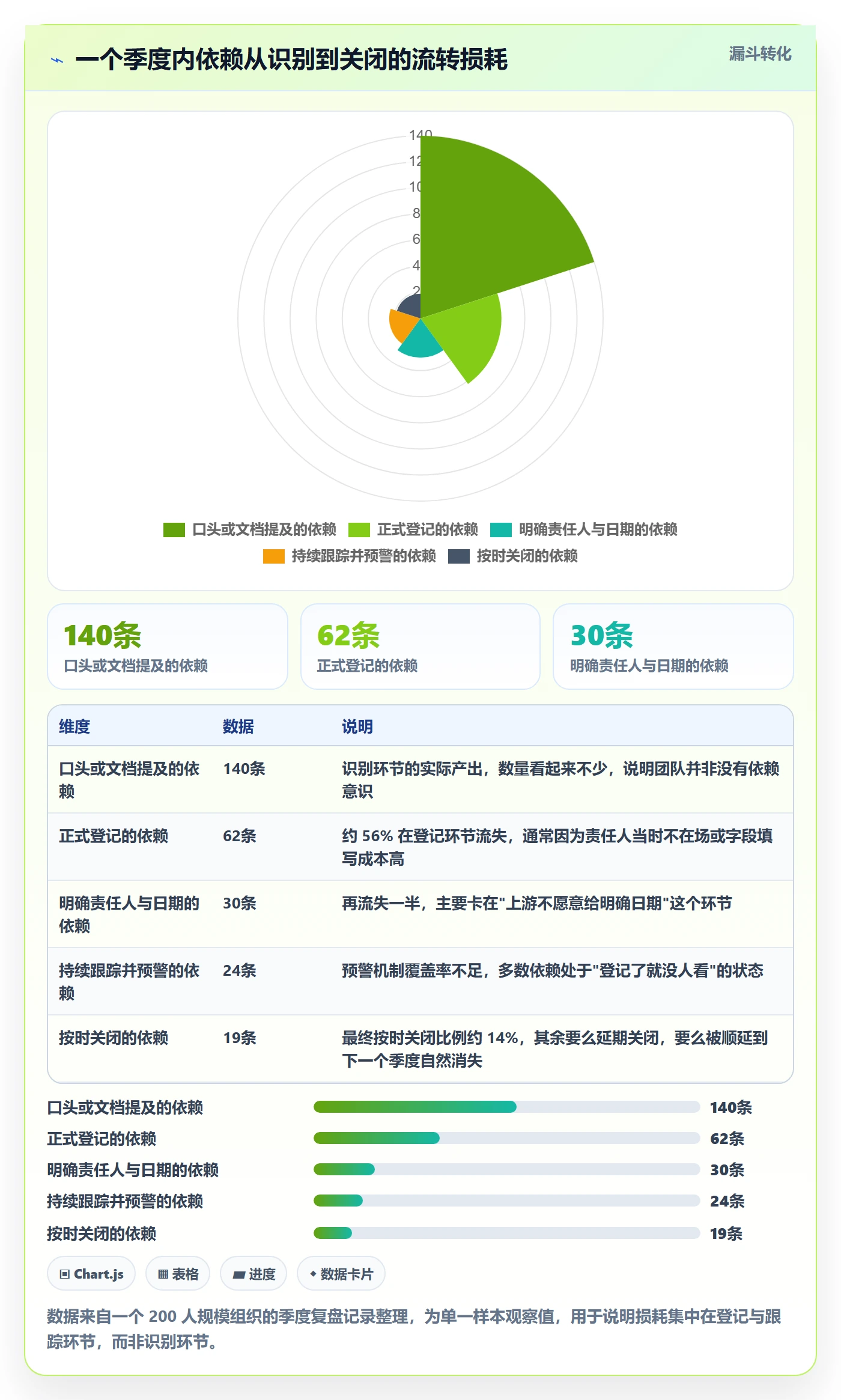Screen dimensions: 841x1400
Task: Toggle the 正式登记的依赖 legend swatch
Action: point(359,529)
